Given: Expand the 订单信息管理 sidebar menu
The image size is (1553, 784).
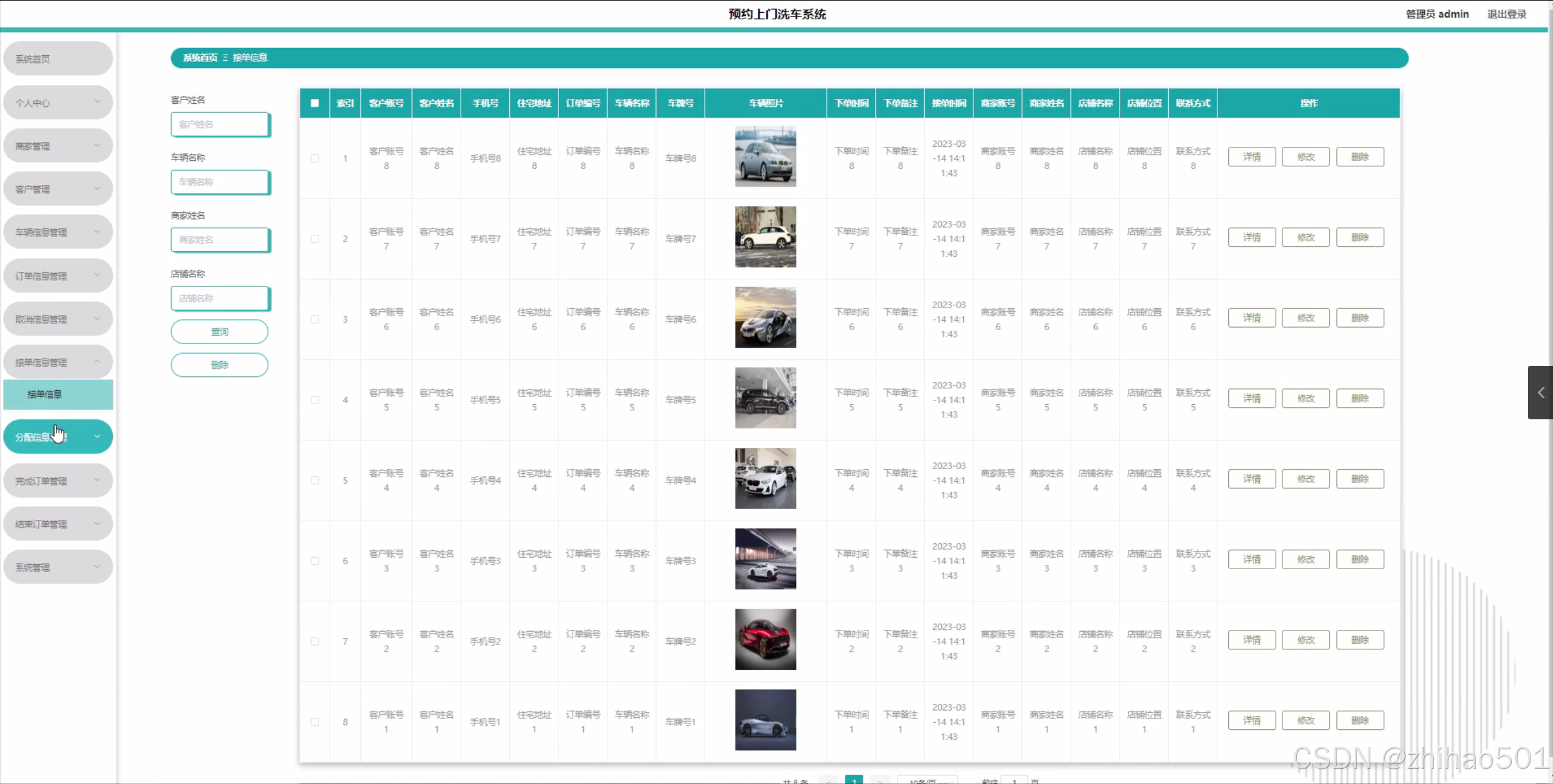Looking at the screenshot, I should [x=58, y=275].
